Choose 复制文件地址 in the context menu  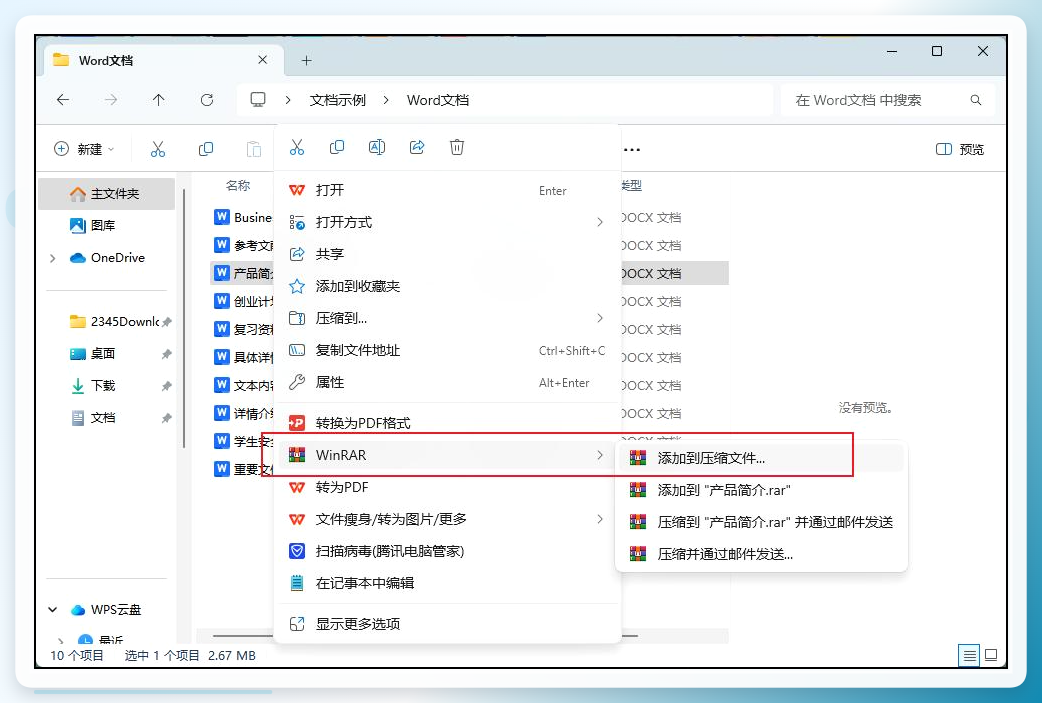446,350
